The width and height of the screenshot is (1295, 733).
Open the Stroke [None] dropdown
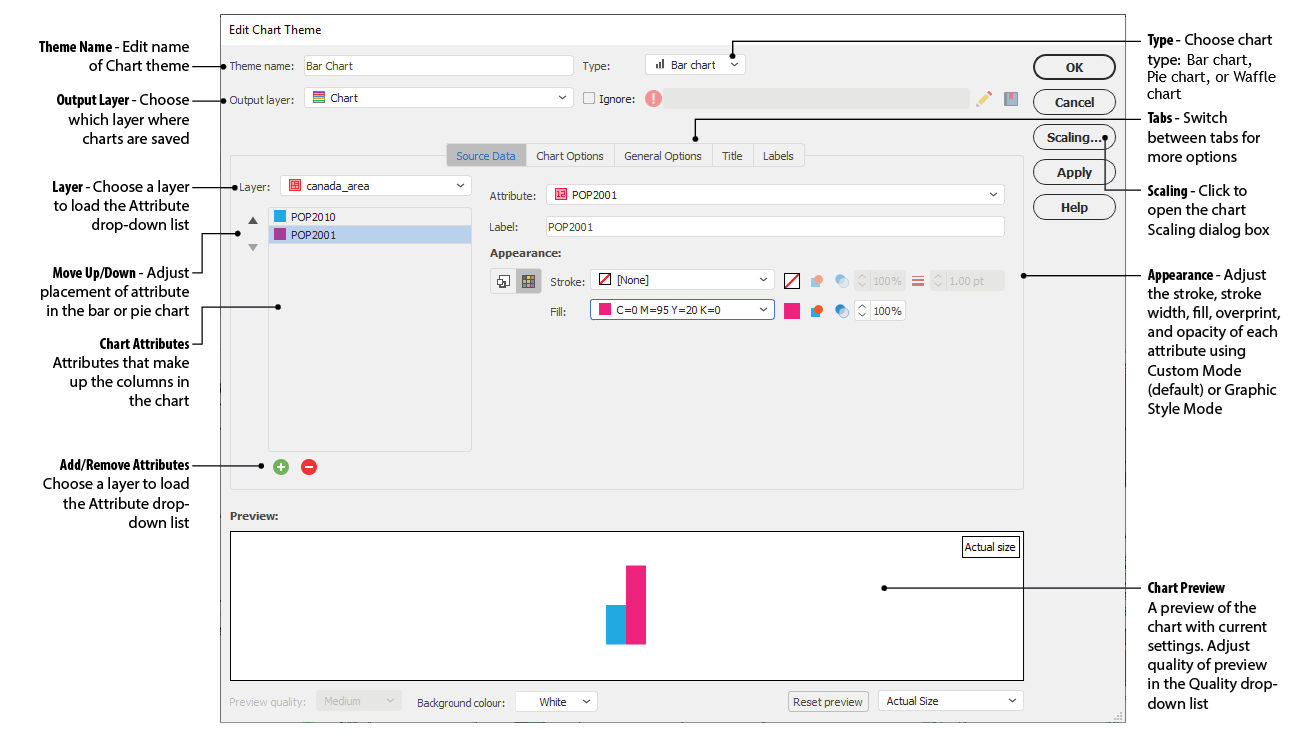click(682, 281)
